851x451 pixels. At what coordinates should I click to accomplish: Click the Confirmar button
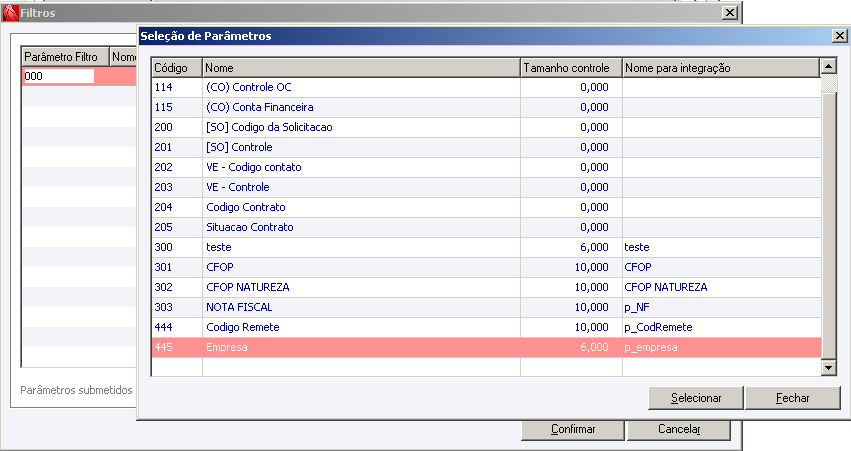tap(573, 429)
